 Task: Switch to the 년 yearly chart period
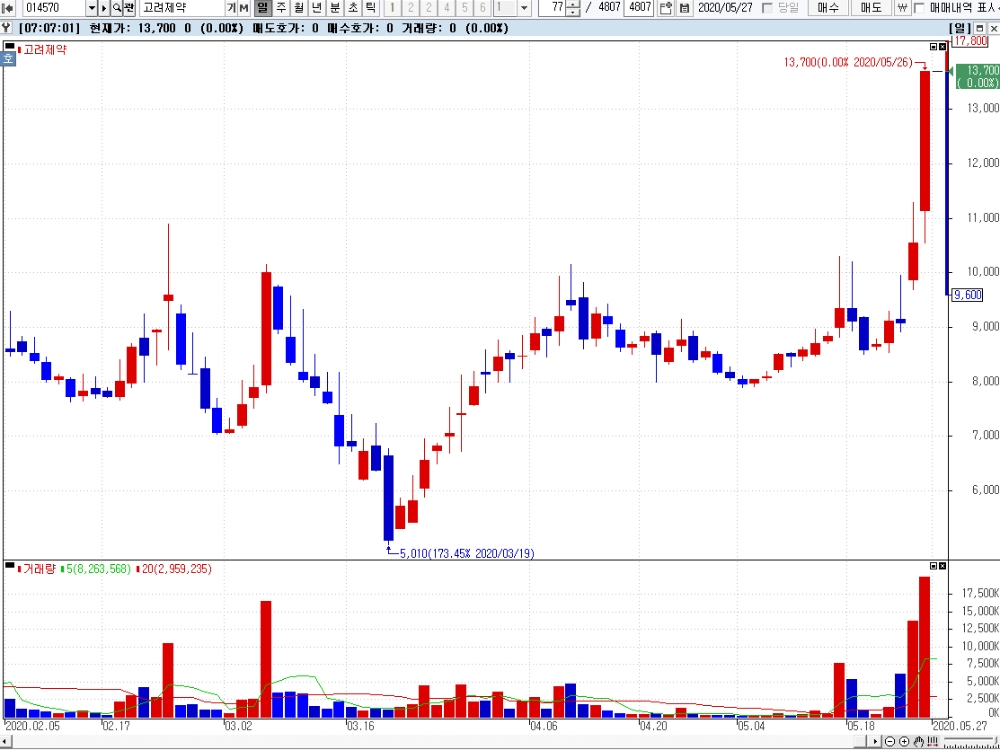point(316,8)
